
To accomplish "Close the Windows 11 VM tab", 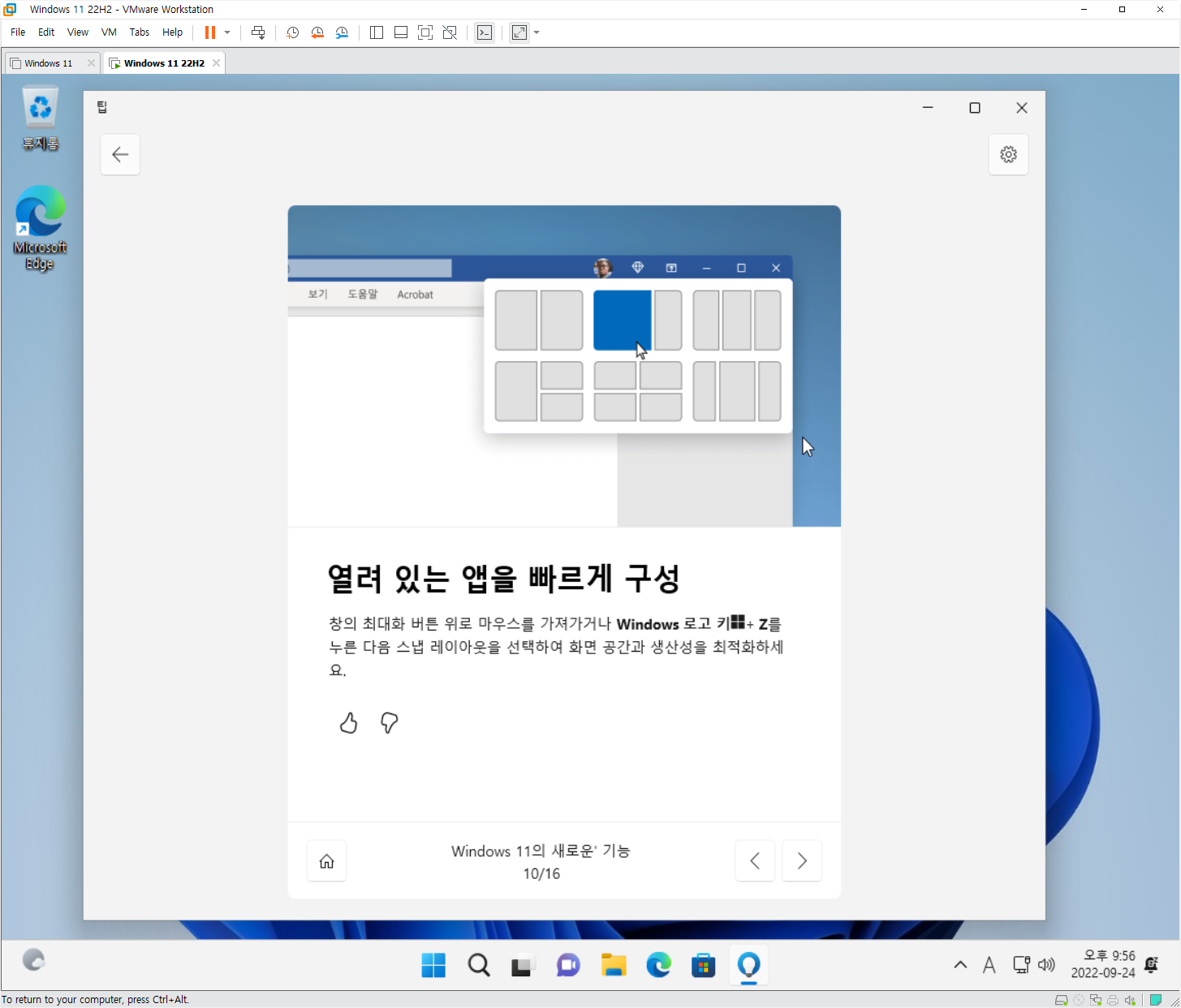I will pyautogui.click(x=91, y=63).
